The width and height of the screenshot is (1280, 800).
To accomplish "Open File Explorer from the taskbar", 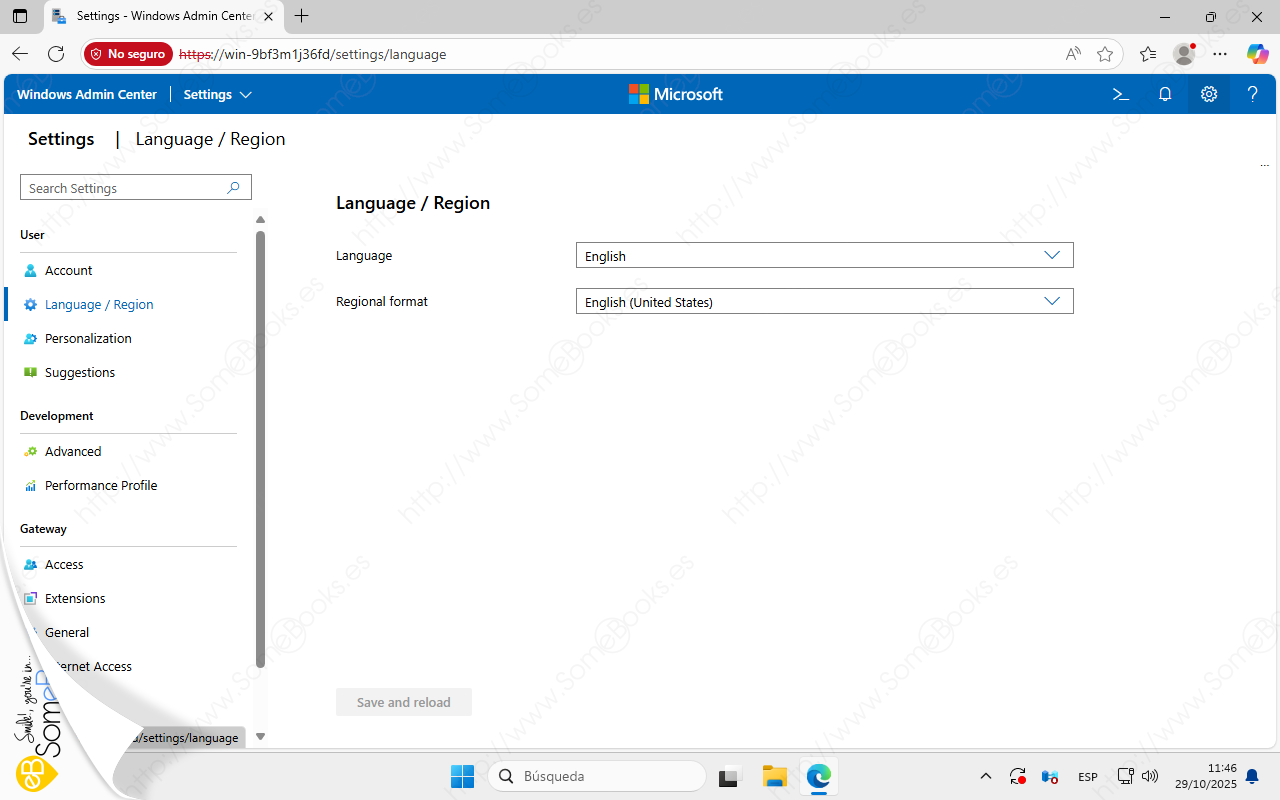I will point(775,776).
